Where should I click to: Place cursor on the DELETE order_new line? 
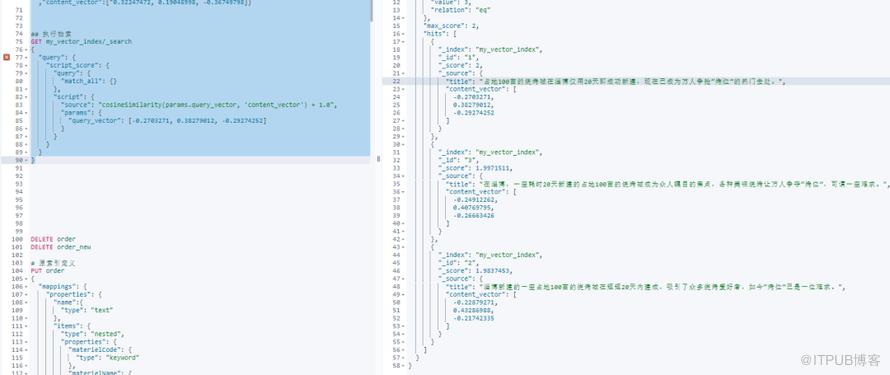click(61, 247)
